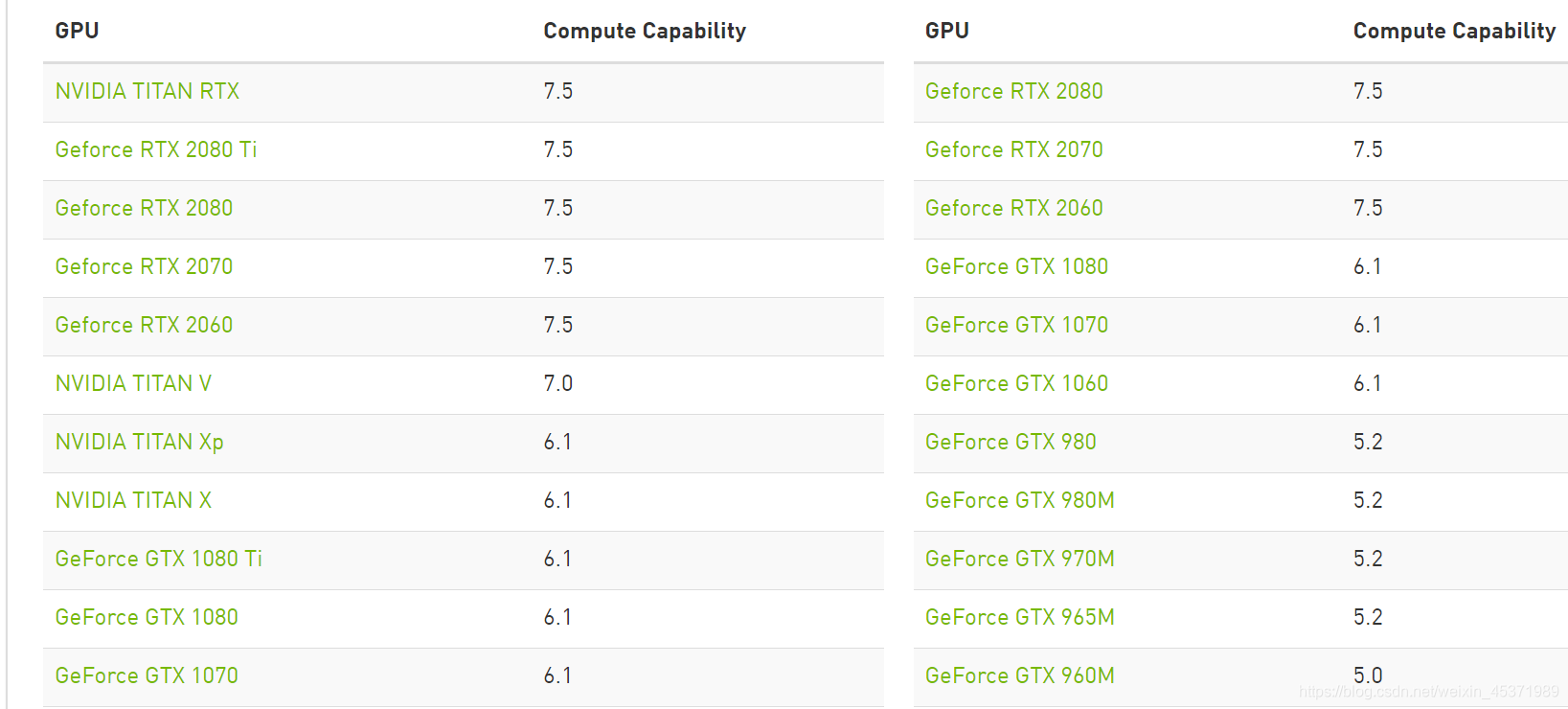Open the GeForce GTX 970M link
Viewport: 1568px width, 709px height.
point(1019,559)
